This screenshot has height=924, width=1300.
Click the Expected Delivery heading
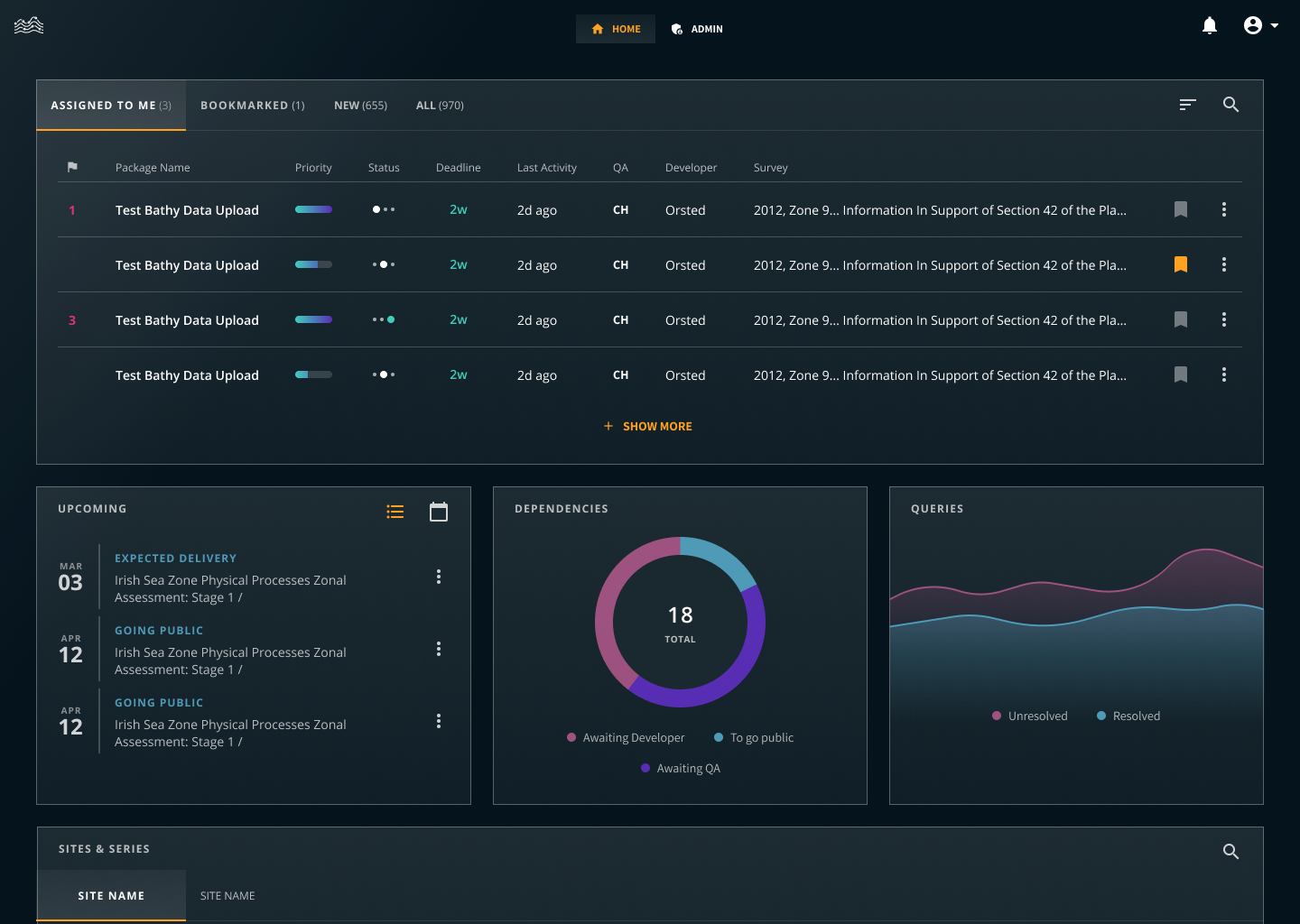click(x=175, y=559)
